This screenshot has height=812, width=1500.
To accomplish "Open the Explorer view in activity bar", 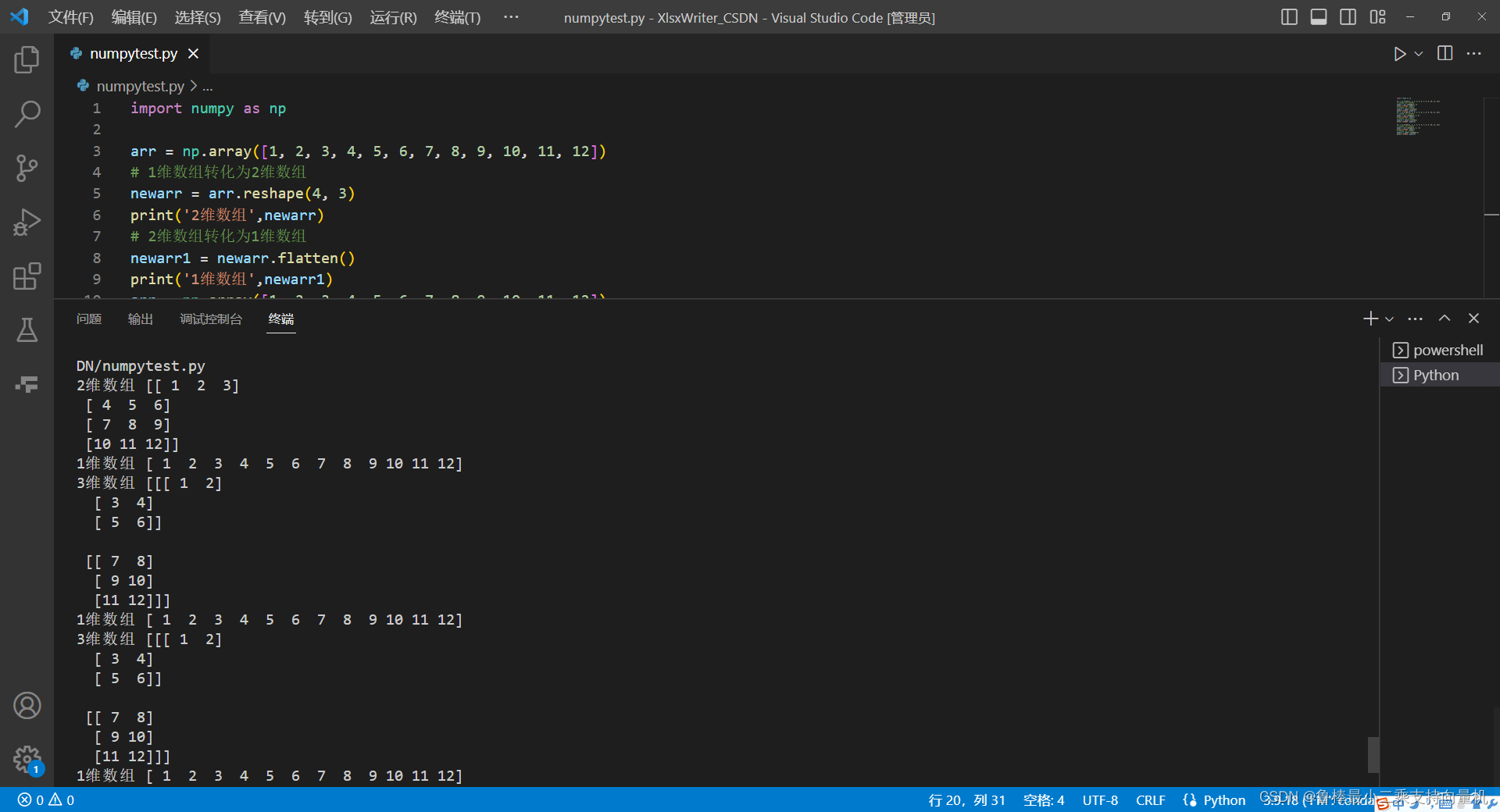I will (x=27, y=60).
